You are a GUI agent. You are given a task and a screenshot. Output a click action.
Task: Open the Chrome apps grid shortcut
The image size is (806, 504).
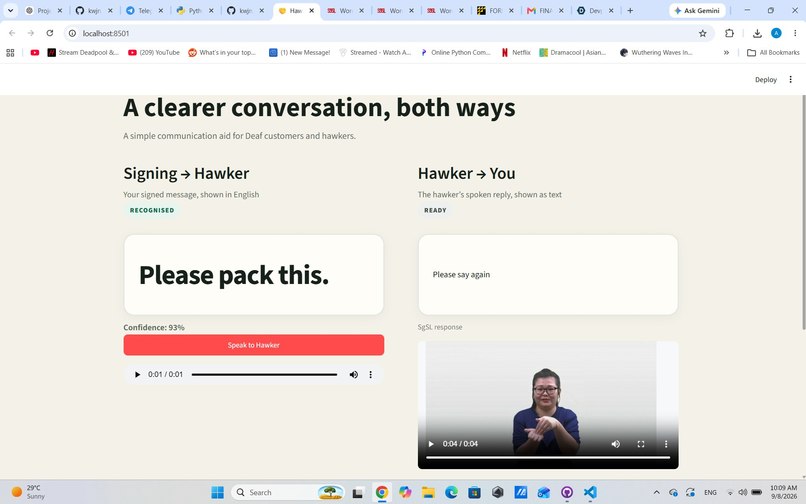click(x=10, y=52)
